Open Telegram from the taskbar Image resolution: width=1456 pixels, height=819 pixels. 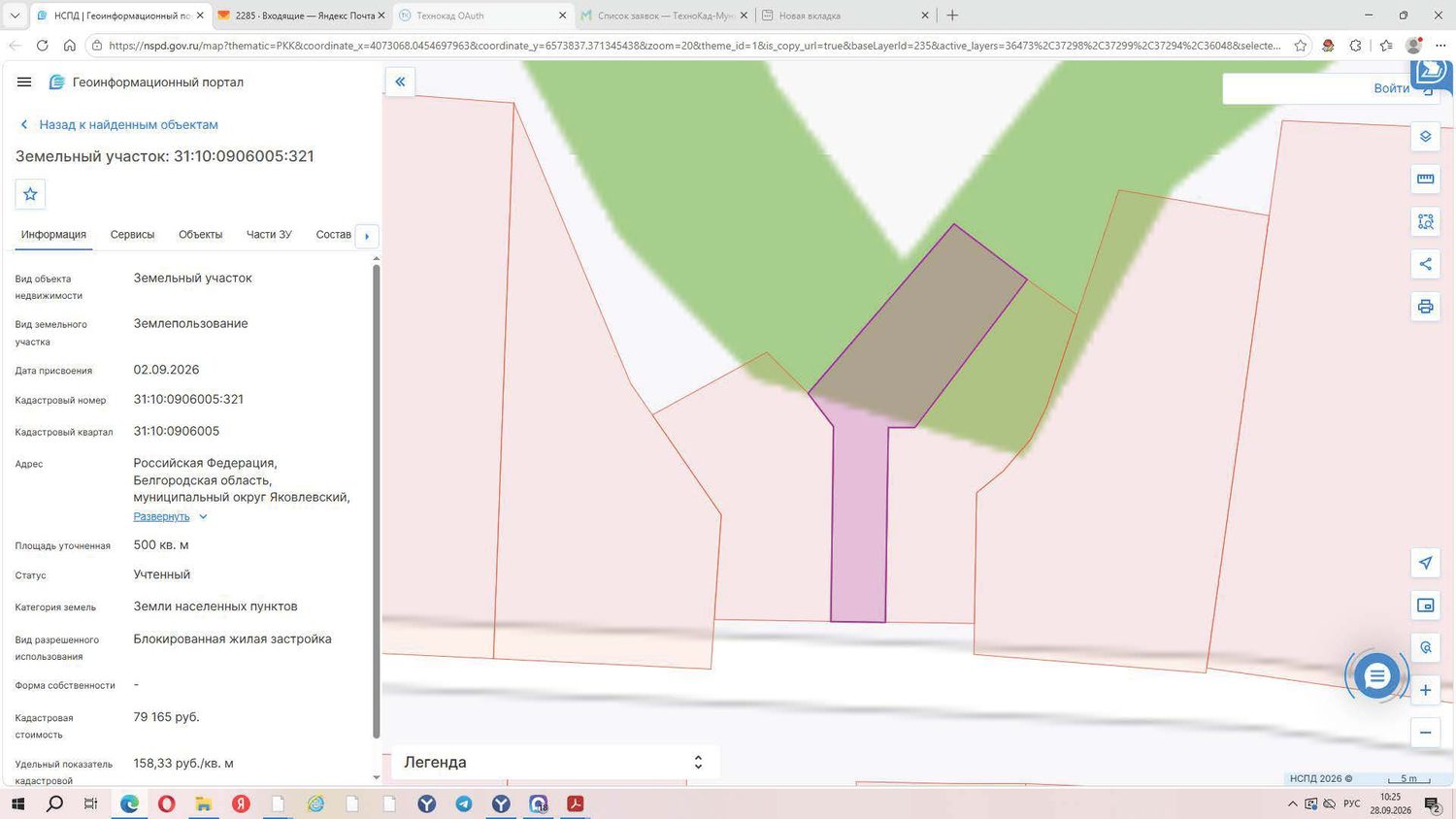[464, 803]
